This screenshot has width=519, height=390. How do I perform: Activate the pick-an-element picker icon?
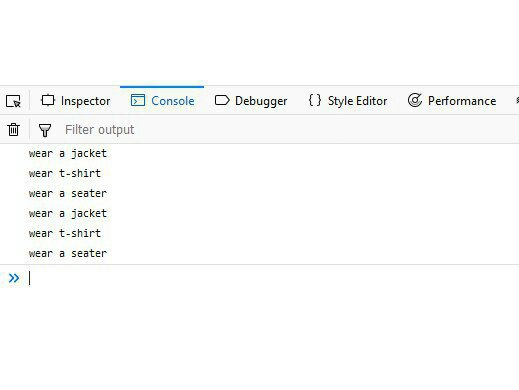(x=13, y=101)
